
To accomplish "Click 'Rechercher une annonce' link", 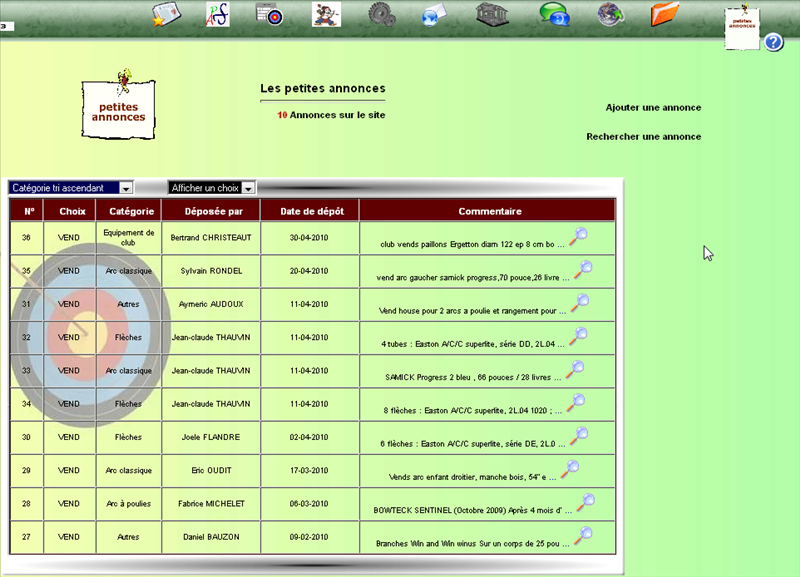I will (643, 137).
